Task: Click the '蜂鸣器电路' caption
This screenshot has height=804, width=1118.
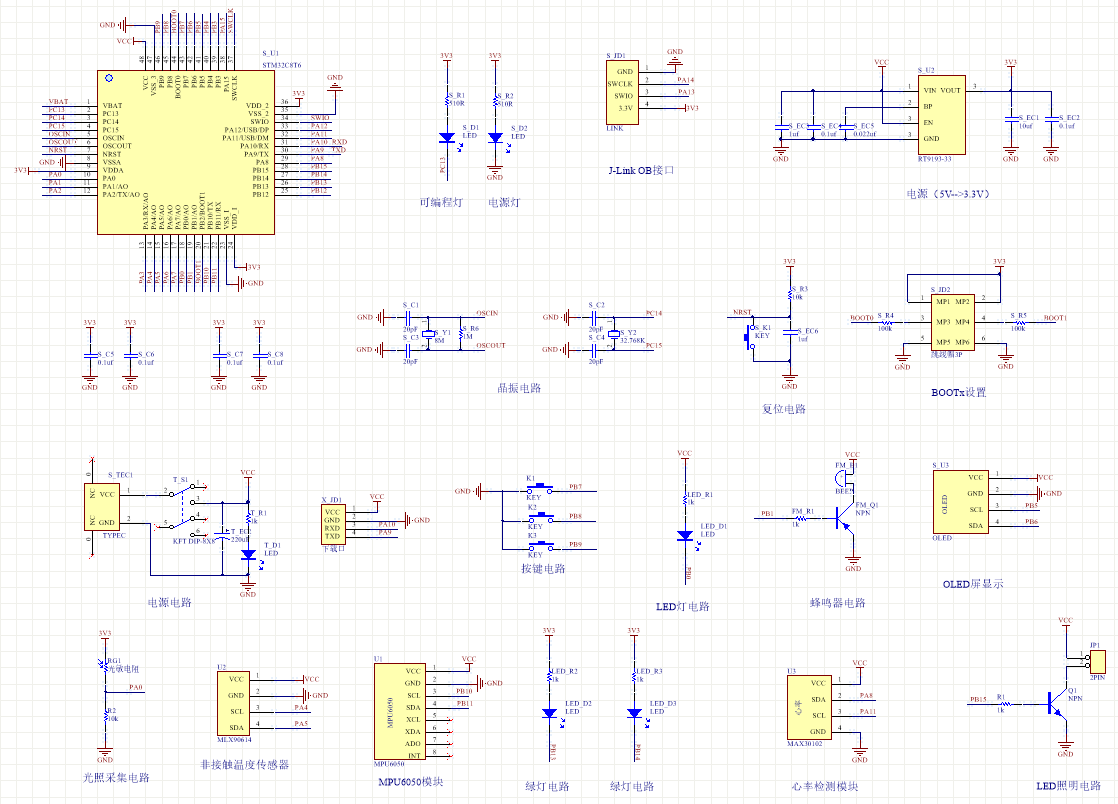Action: tap(838, 603)
